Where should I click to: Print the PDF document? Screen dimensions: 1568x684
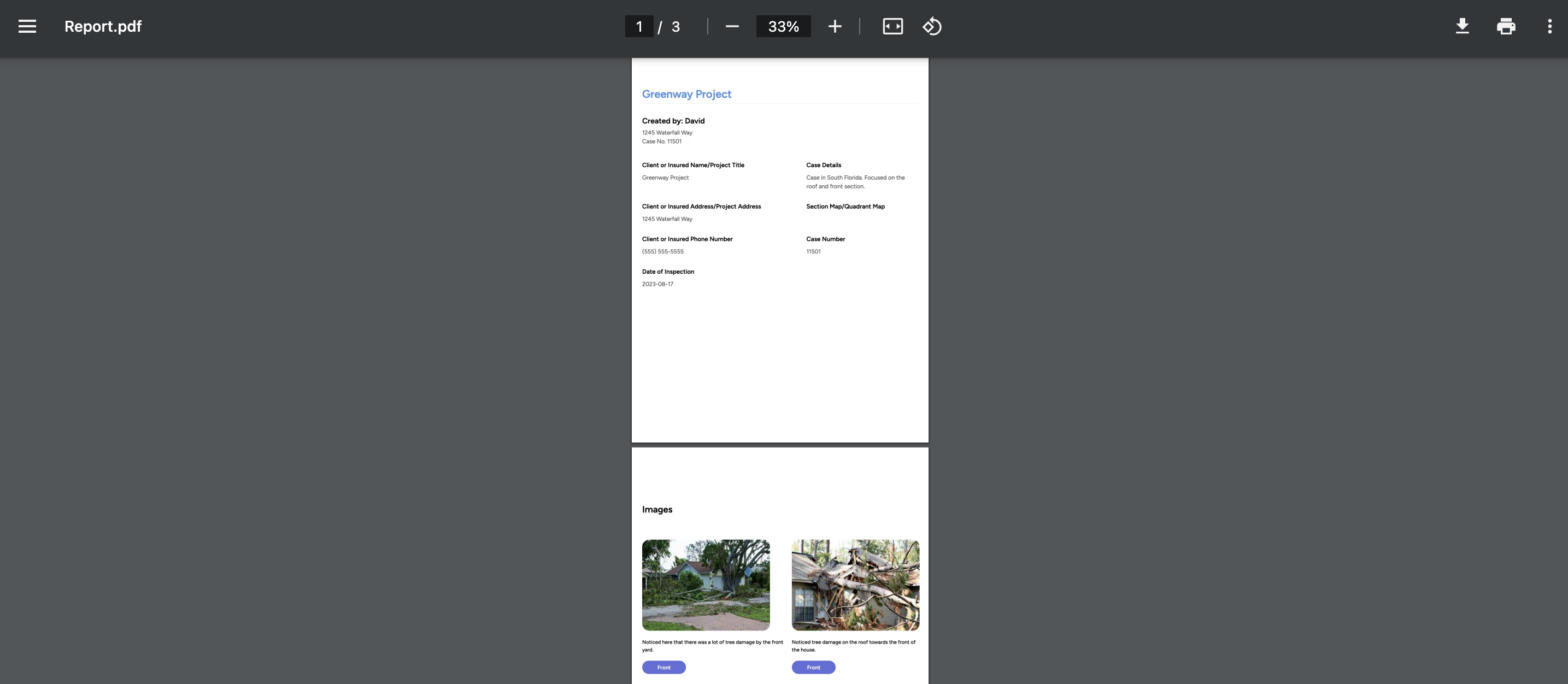point(1505,26)
